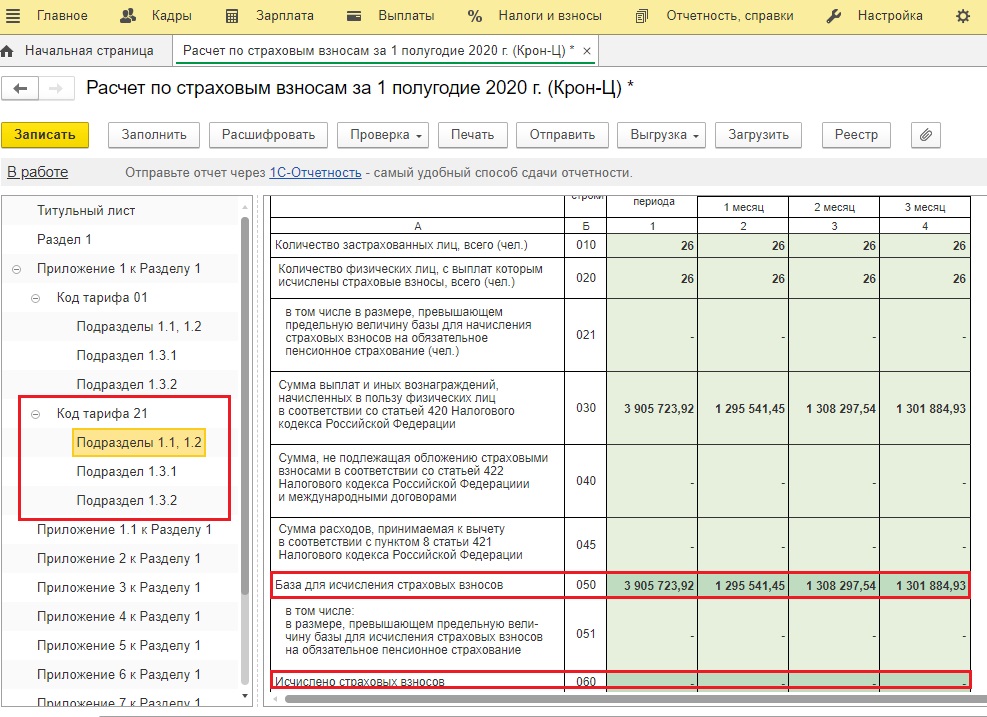Close the Расчет по страховым взносам tab
Screen dimensions: 987x717
(x=587, y=52)
